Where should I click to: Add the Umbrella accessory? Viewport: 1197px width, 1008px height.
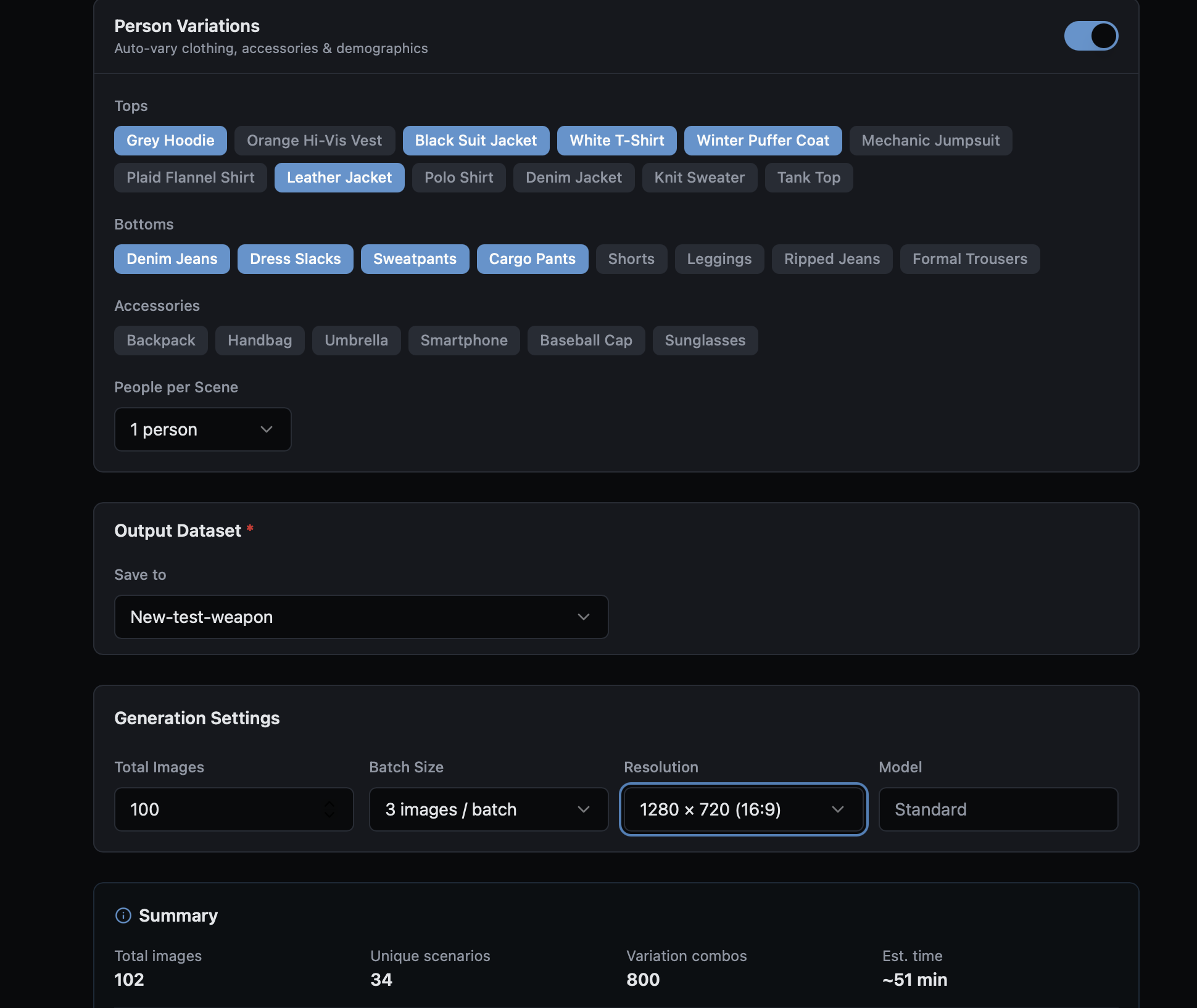point(357,341)
